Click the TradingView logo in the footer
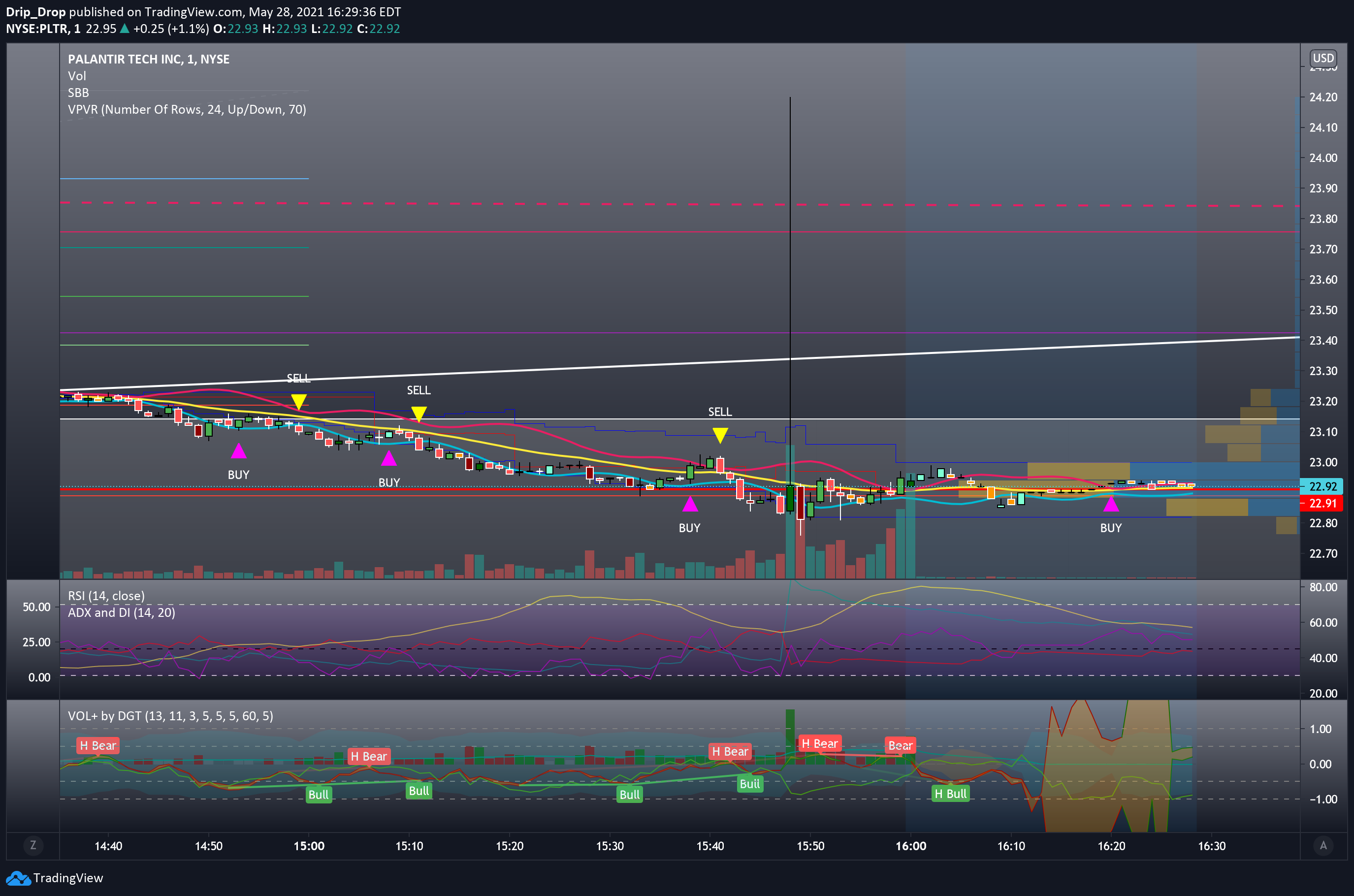Image resolution: width=1354 pixels, height=896 pixels. coord(55,878)
